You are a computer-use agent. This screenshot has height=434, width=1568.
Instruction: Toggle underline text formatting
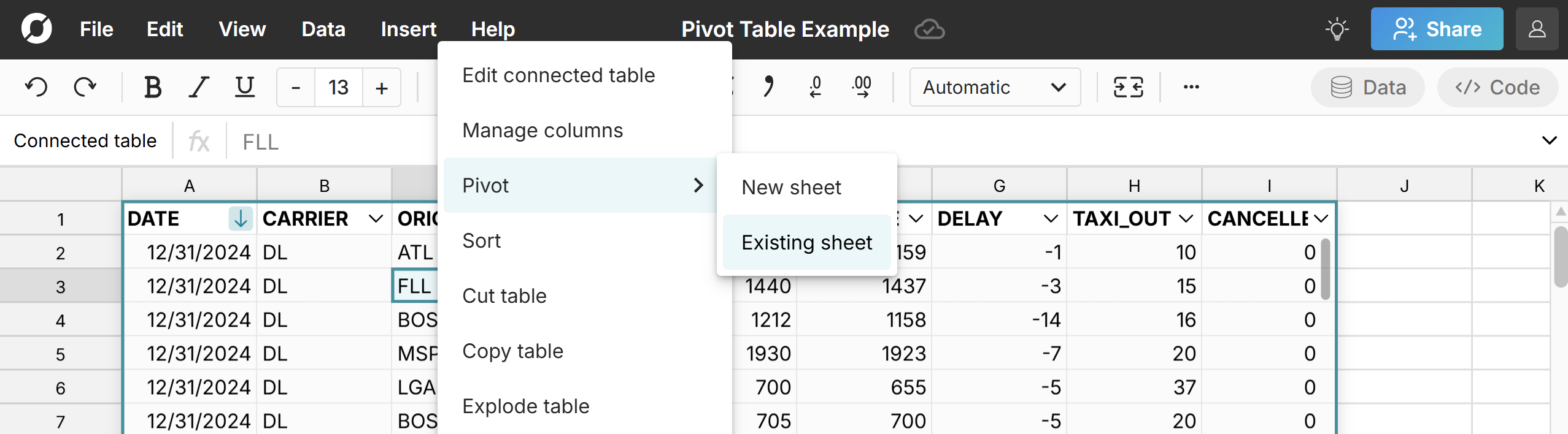[x=245, y=87]
